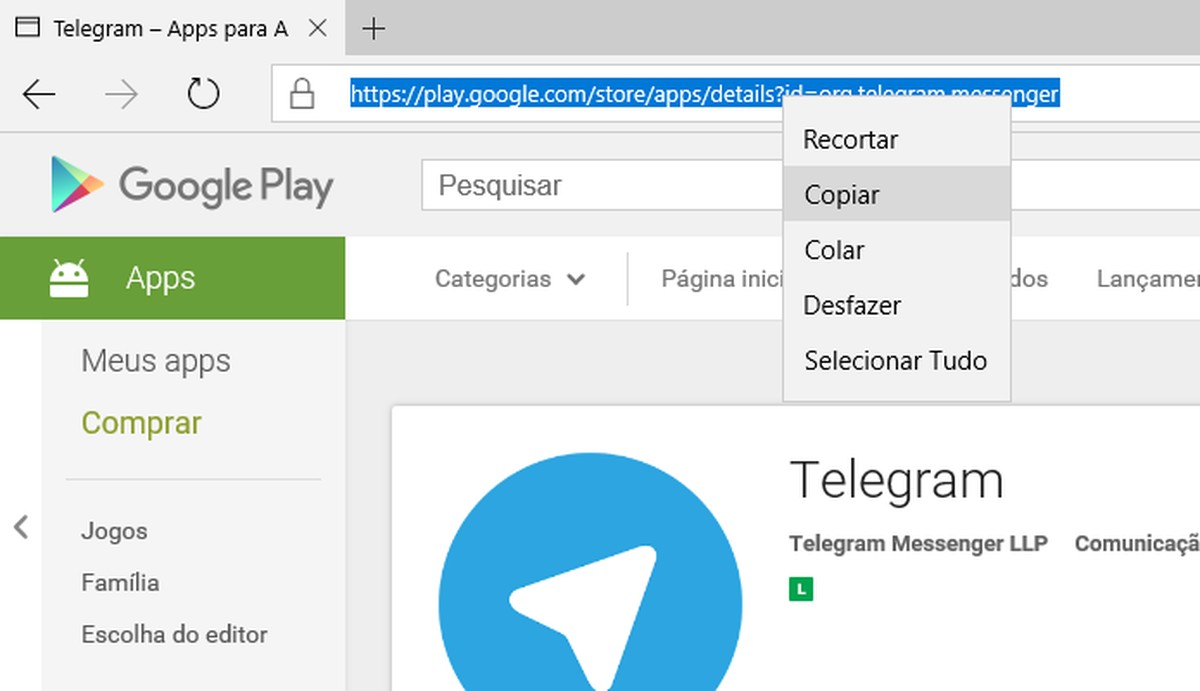
Task: Open "Página inicial" in the navigation bar
Action: tap(722, 280)
